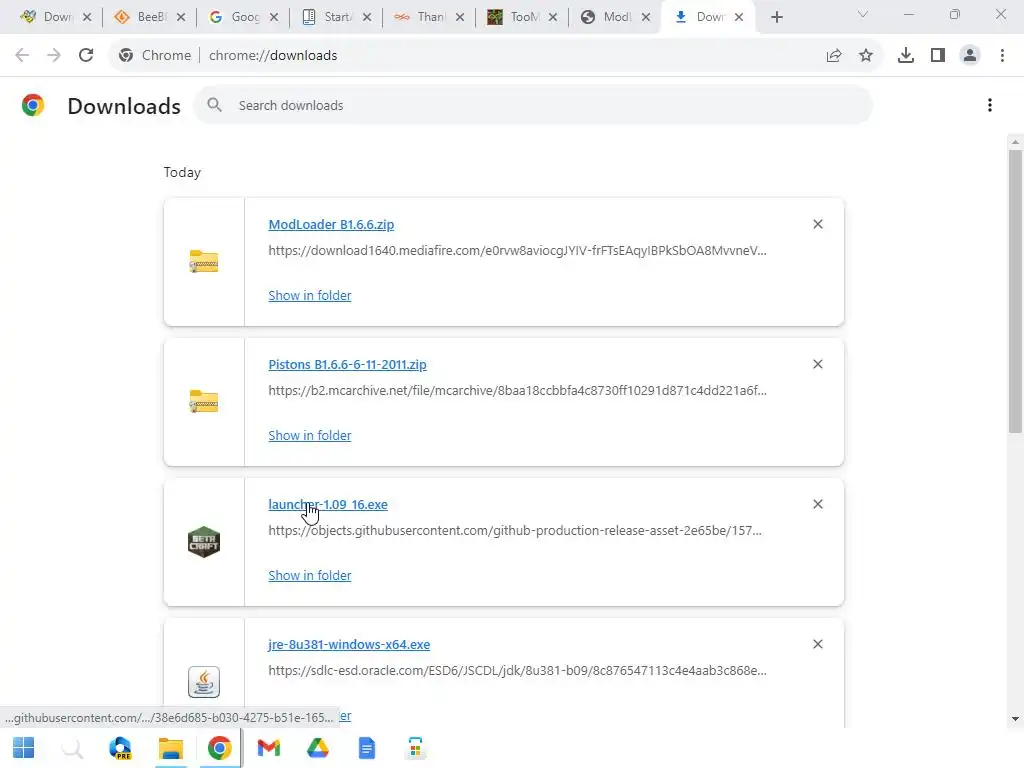The width and height of the screenshot is (1024, 768).
Task: Click the scrollbar up arrow
Action: 1015,142
